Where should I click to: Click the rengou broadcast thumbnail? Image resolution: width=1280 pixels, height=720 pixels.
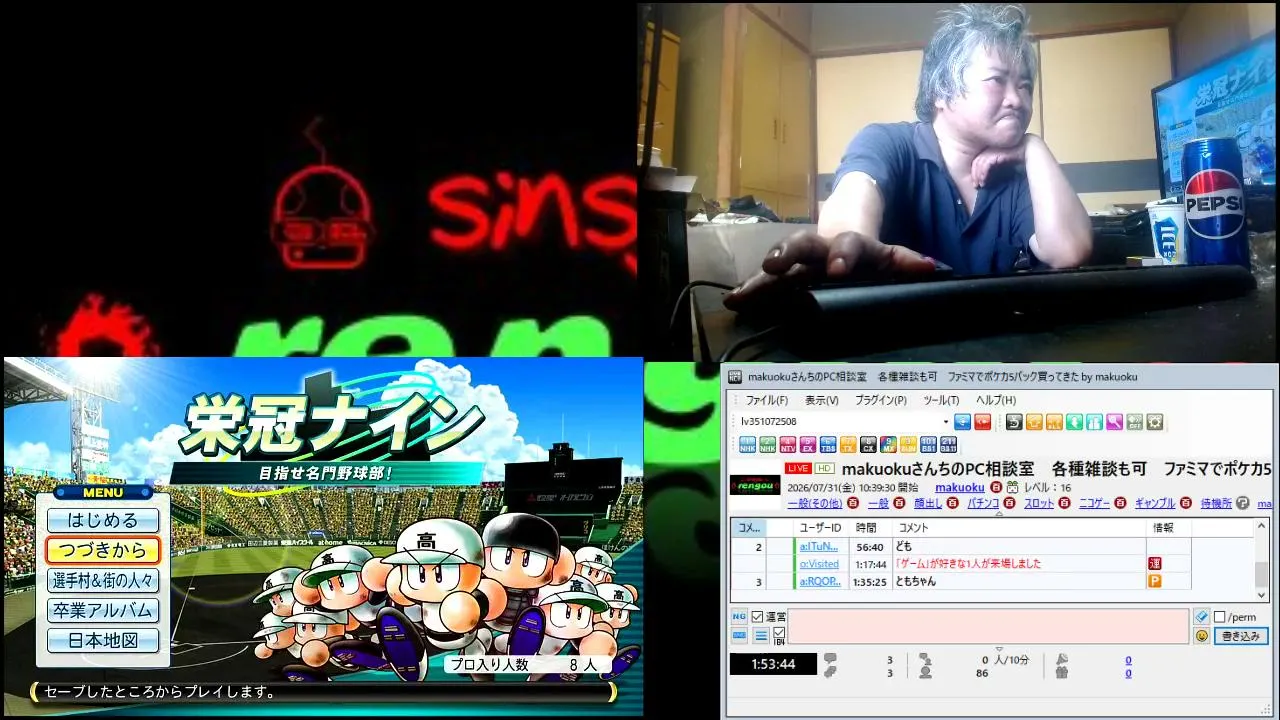point(755,484)
